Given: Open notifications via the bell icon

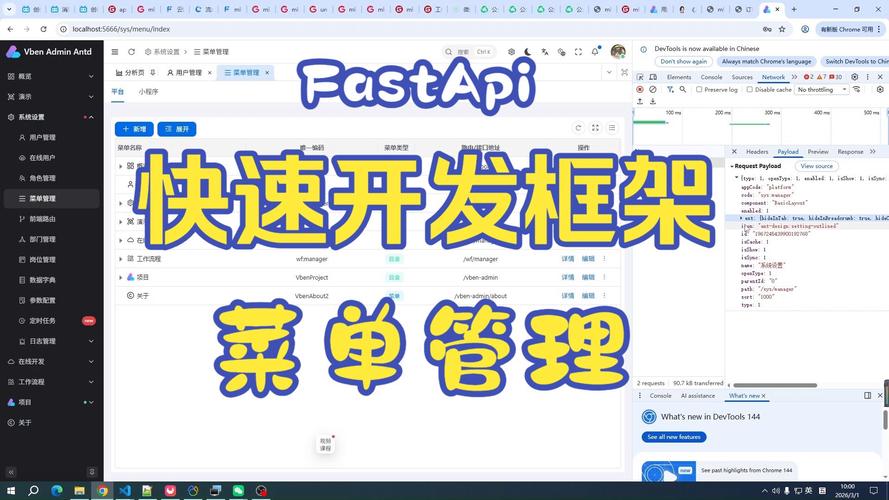Looking at the screenshot, I should [595, 52].
